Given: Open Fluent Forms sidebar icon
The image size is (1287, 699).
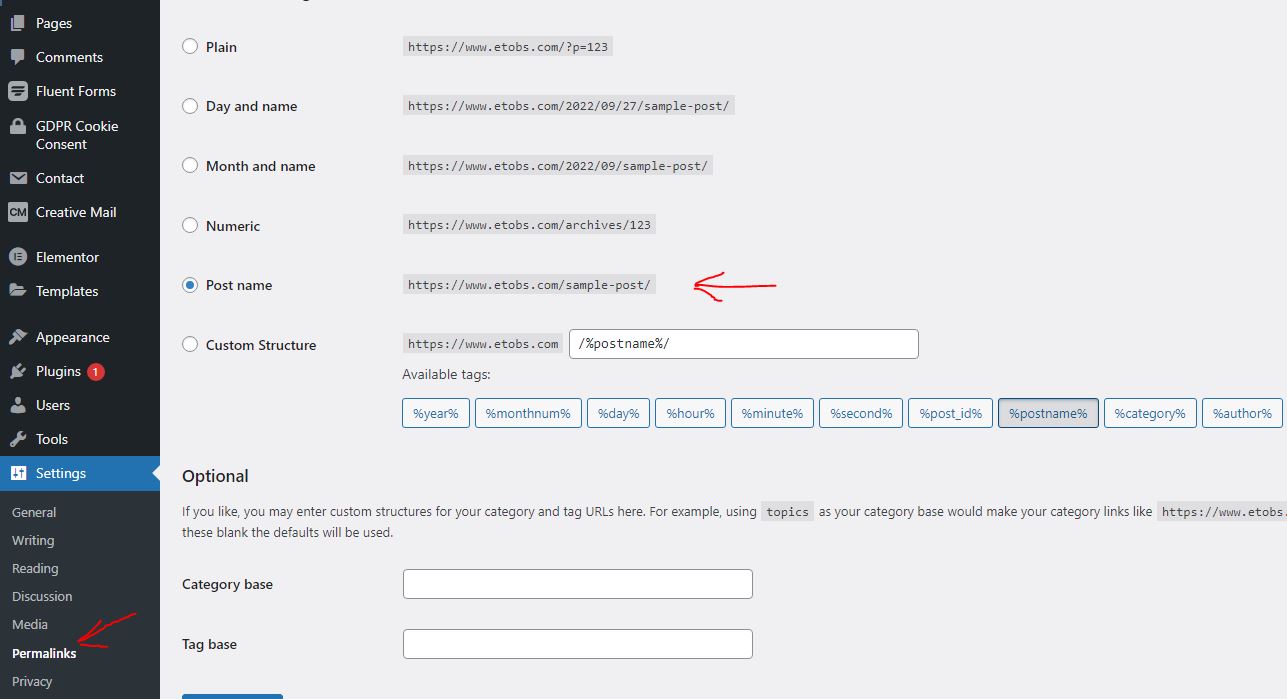Looking at the screenshot, I should (x=17, y=91).
